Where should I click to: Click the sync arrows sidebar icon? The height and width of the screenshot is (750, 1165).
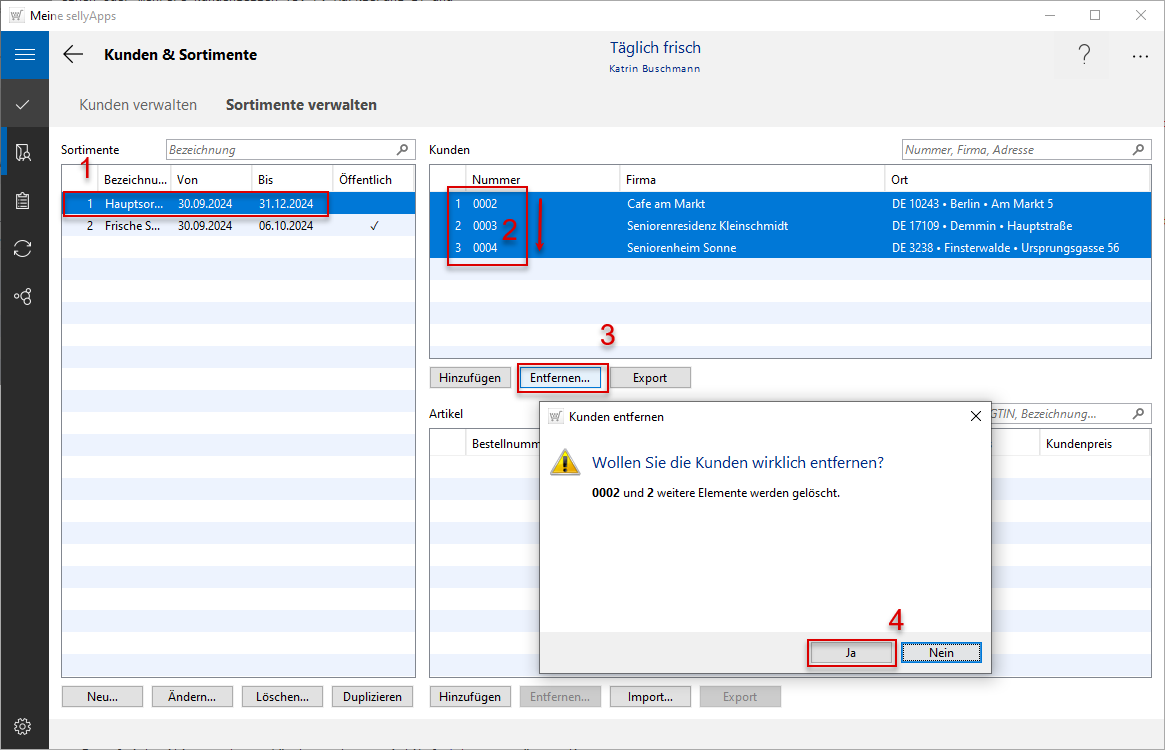click(x=24, y=248)
